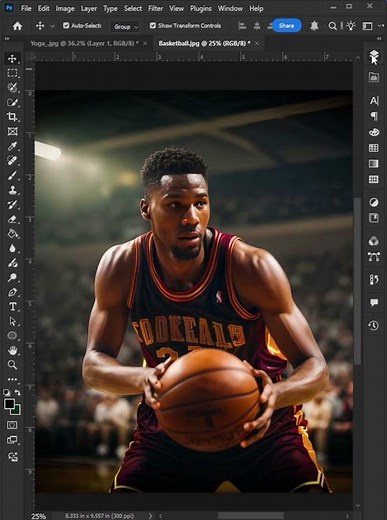Expand the tools panel double arrows
The image size is (387, 520).
[7, 39]
